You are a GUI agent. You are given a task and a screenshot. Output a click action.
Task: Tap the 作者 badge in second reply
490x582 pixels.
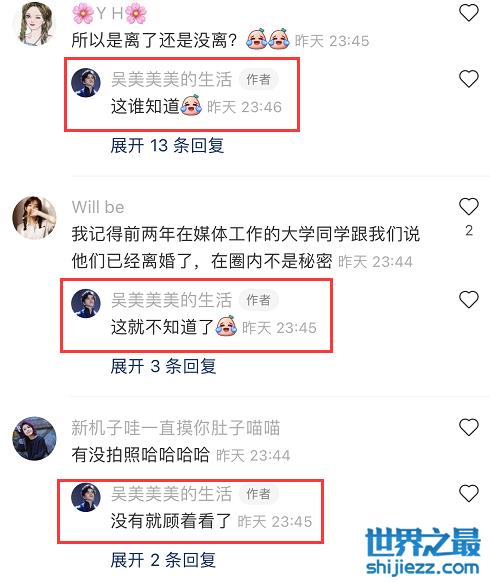point(258,300)
